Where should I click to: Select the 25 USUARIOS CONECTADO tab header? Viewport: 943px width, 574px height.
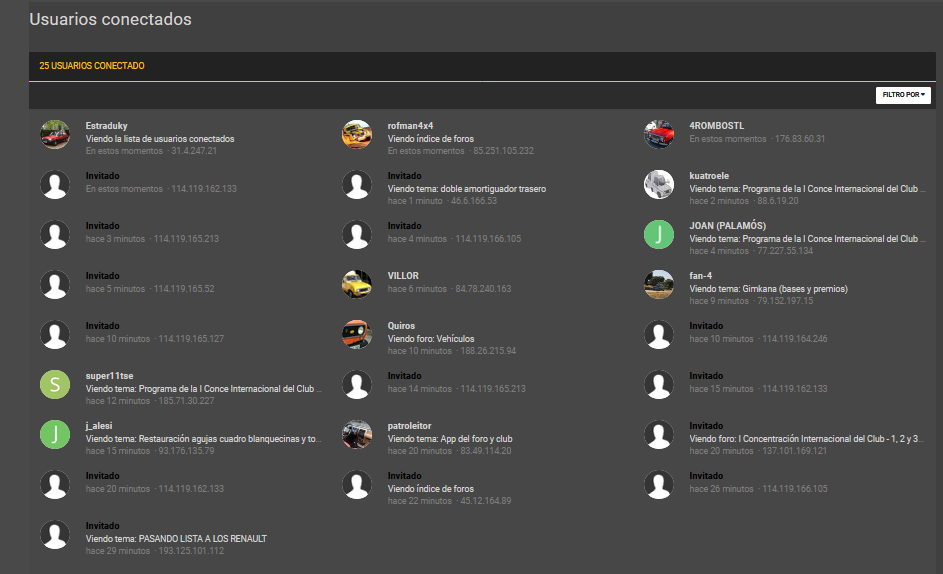click(x=92, y=66)
